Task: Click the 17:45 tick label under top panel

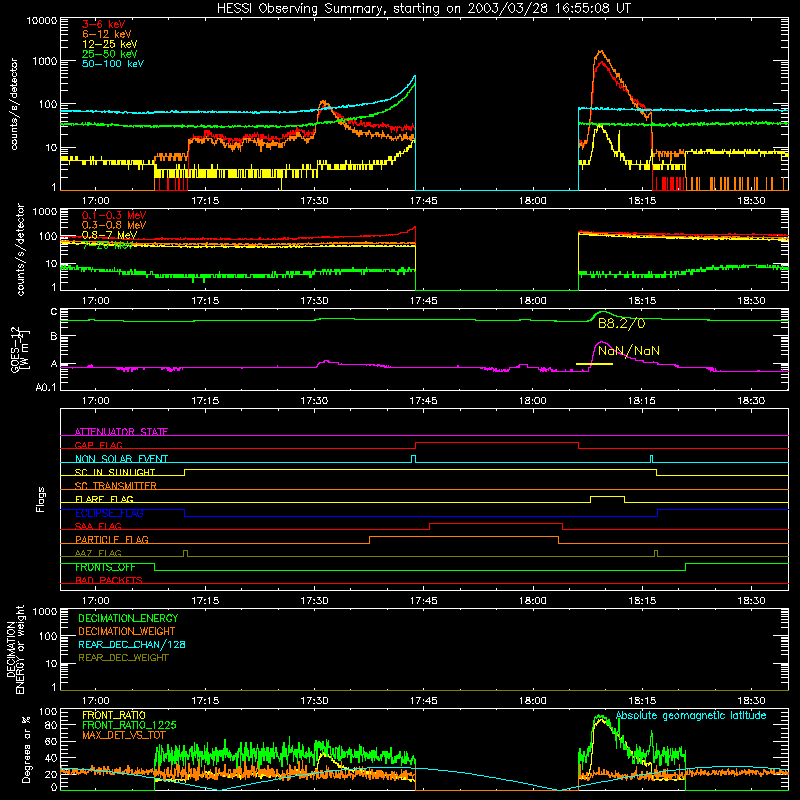Action: click(423, 201)
